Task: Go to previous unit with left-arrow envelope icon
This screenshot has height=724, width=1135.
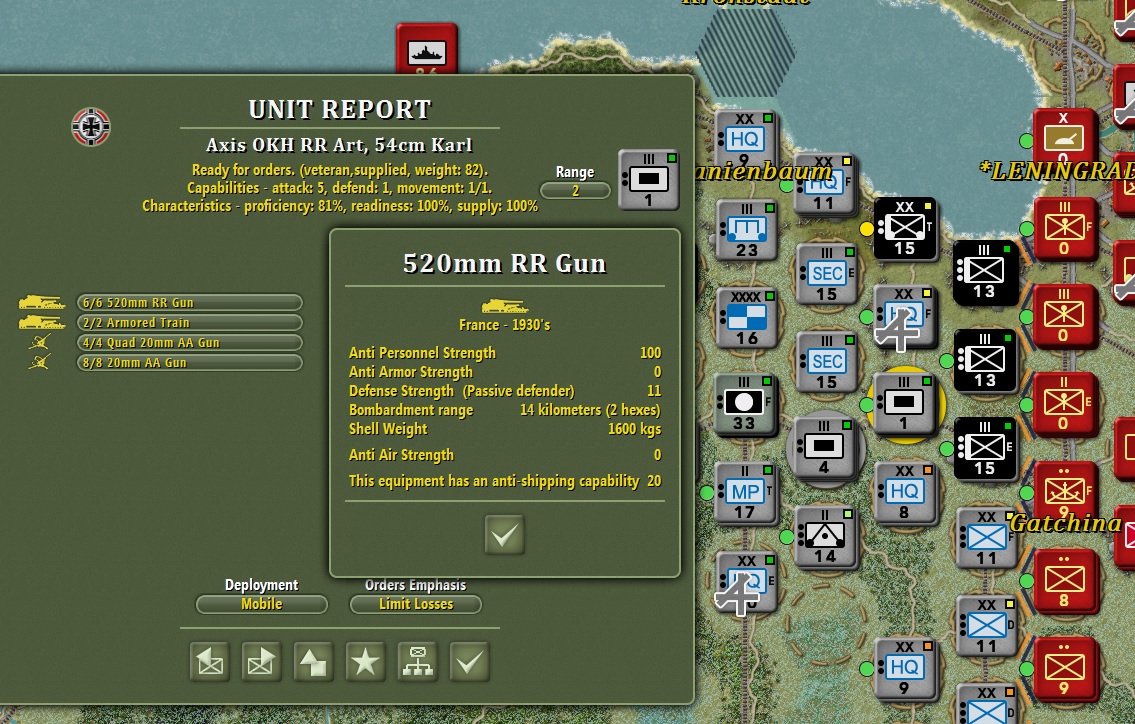Action: coord(210,662)
